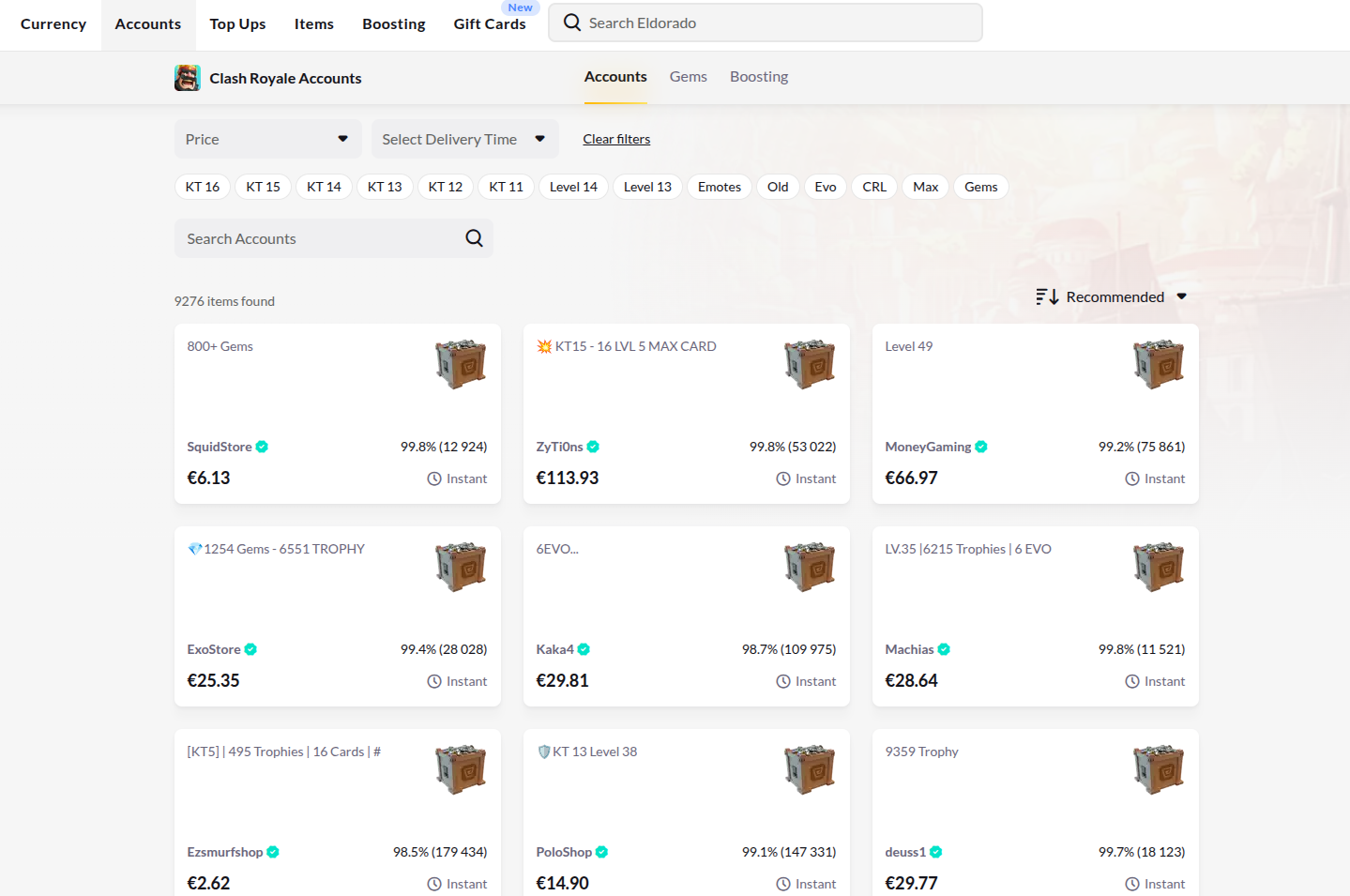The height and width of the screenshot is (896, 1350).
Task: Switch to the Gems tab
Action: 688,76
